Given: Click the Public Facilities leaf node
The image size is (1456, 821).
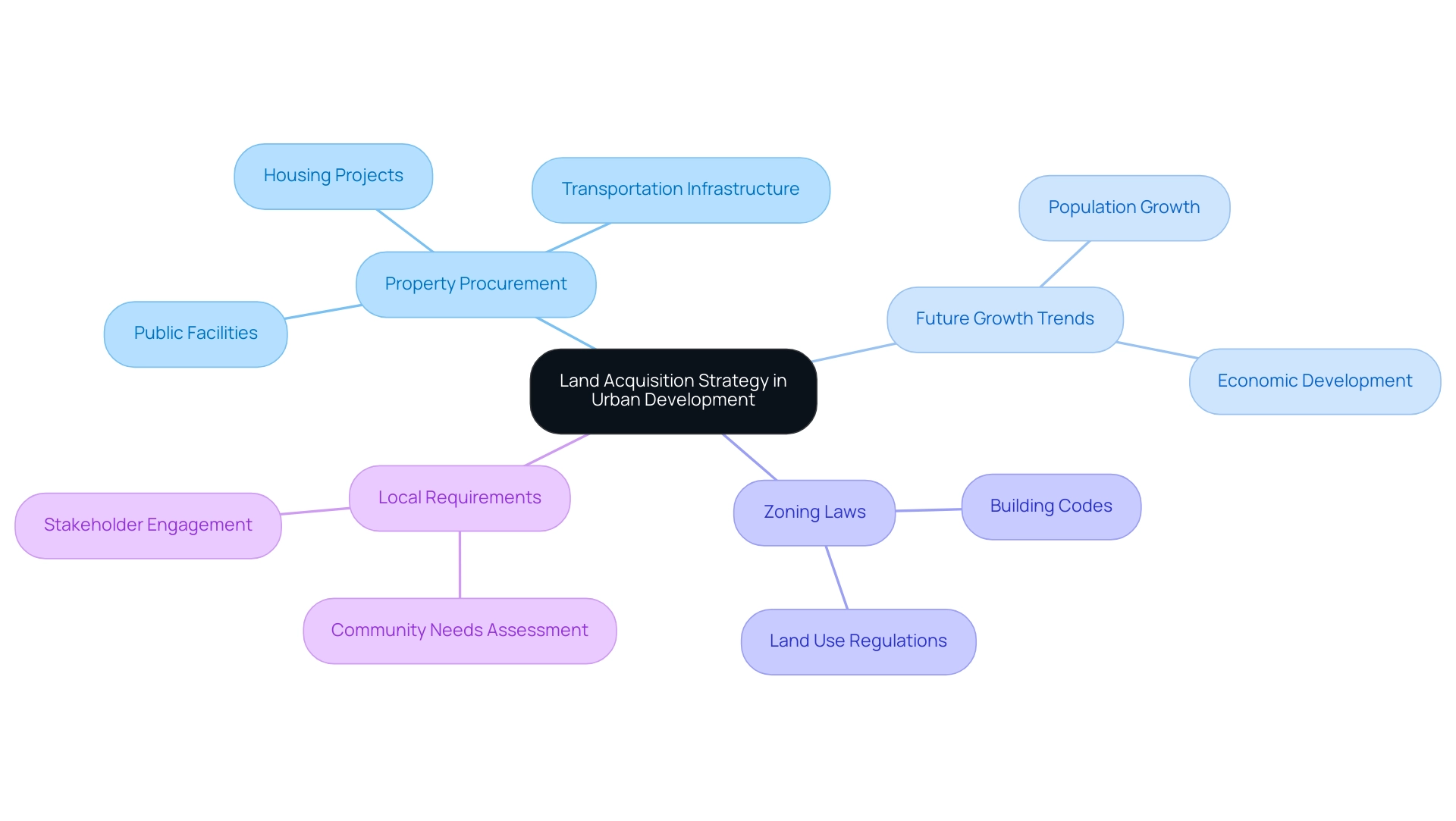Looking at the screenshot, I should (195, 333).
